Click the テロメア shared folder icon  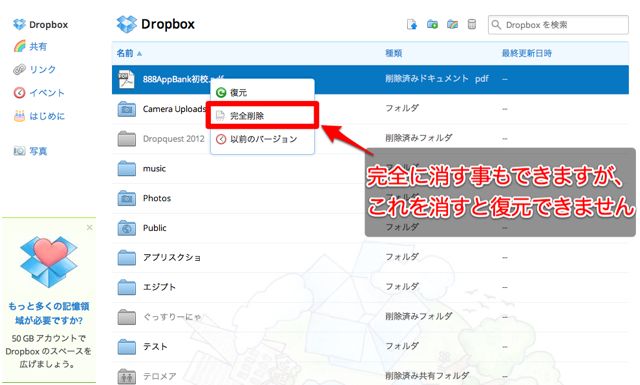coord(127,376)
